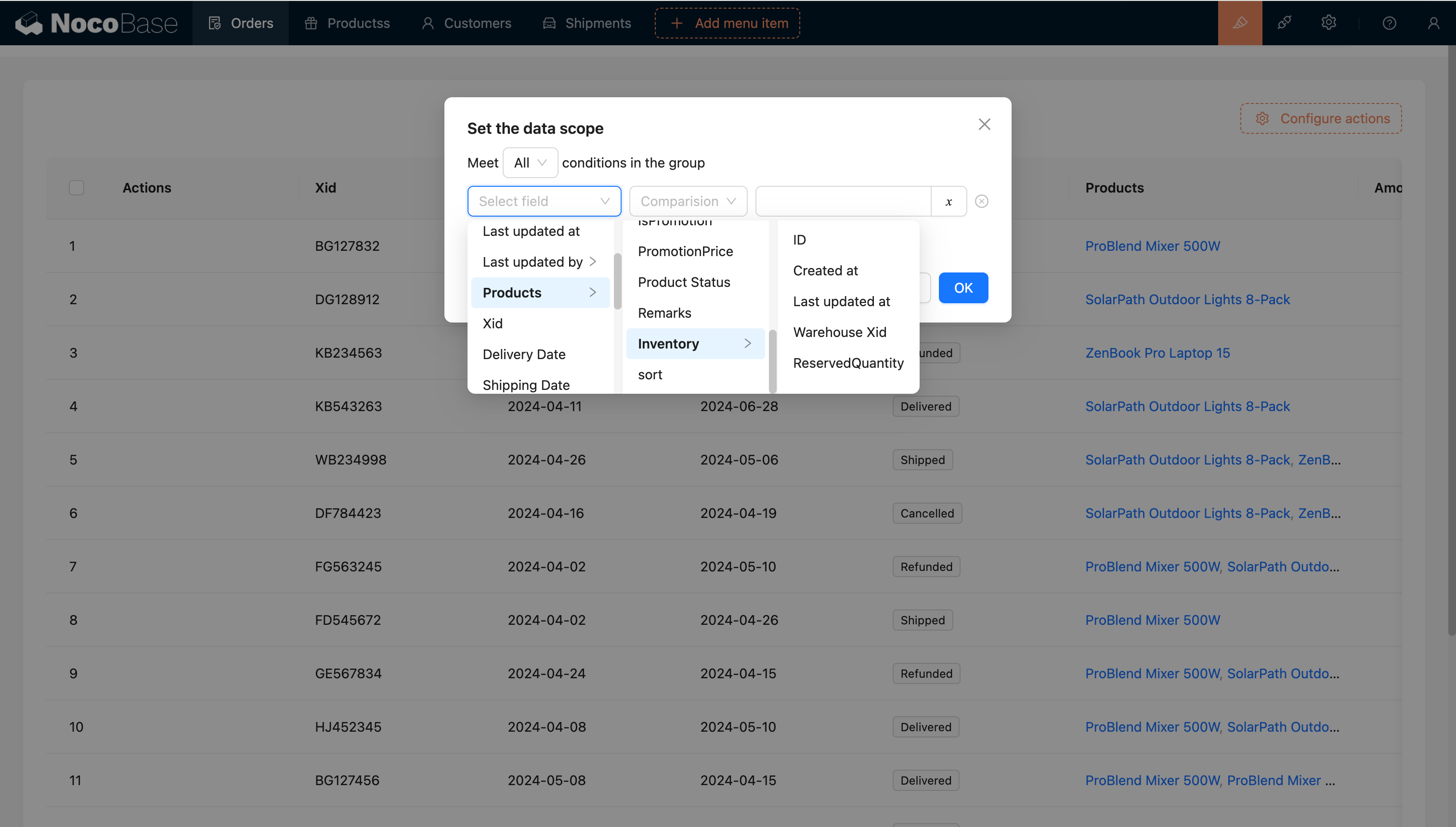
Task: Click the Actions column header
Action: (146, 188)
